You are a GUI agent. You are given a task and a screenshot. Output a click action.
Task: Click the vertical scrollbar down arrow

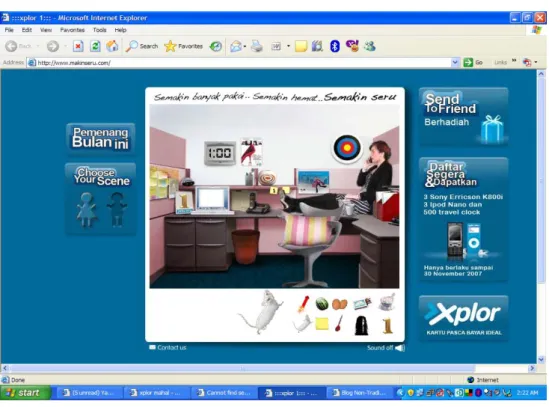tap(541, 359)
